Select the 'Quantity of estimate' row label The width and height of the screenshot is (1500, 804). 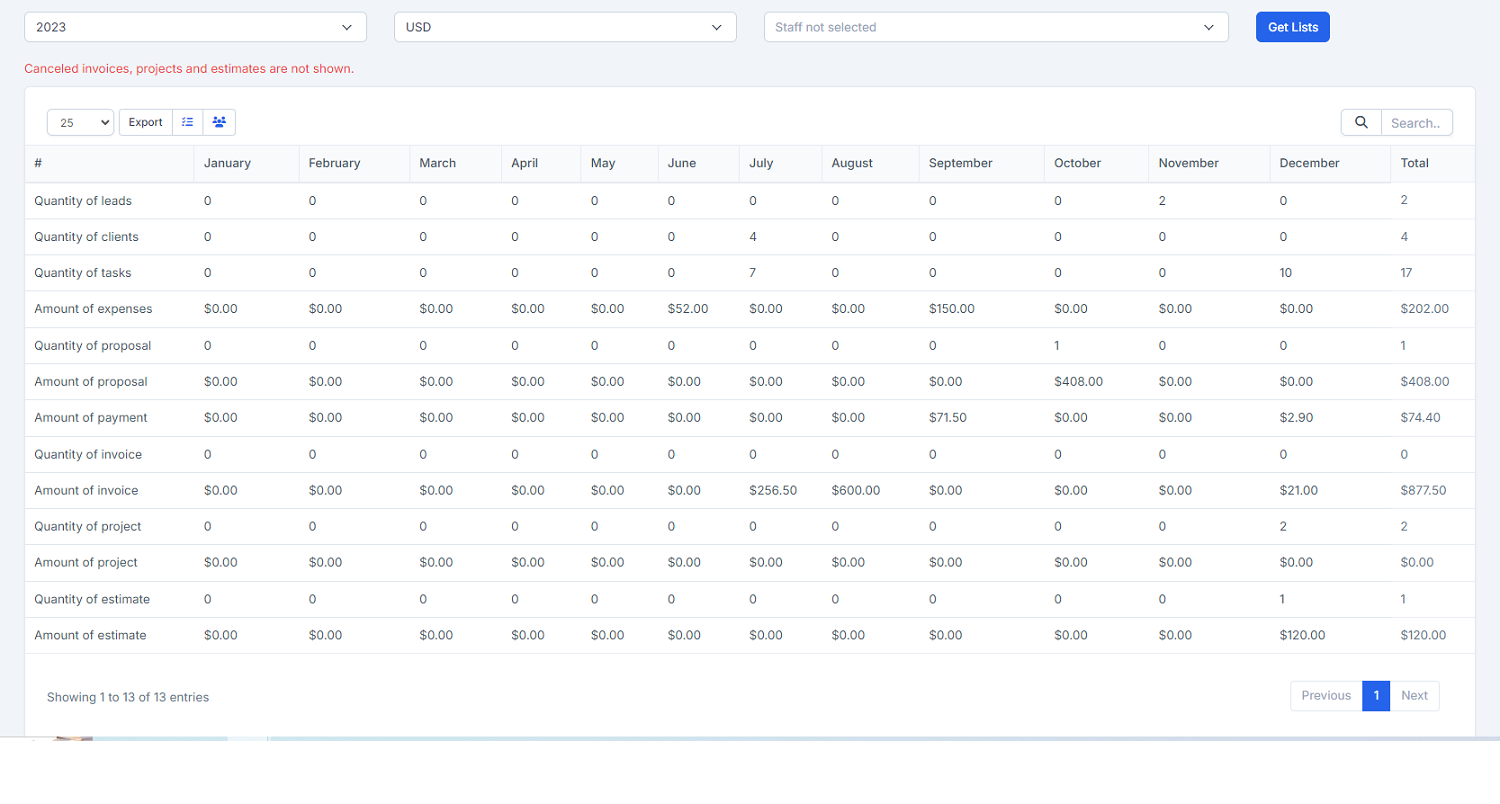click(x=92, y=599)
